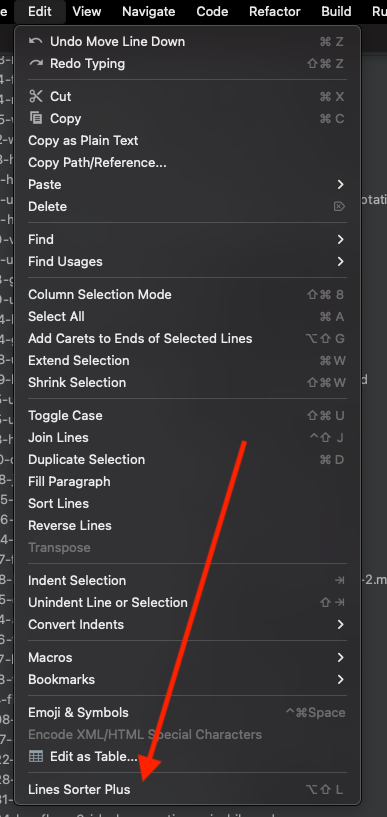Click the Copy pages icon
The image size is (387, 817).
(x=36, y=118)
